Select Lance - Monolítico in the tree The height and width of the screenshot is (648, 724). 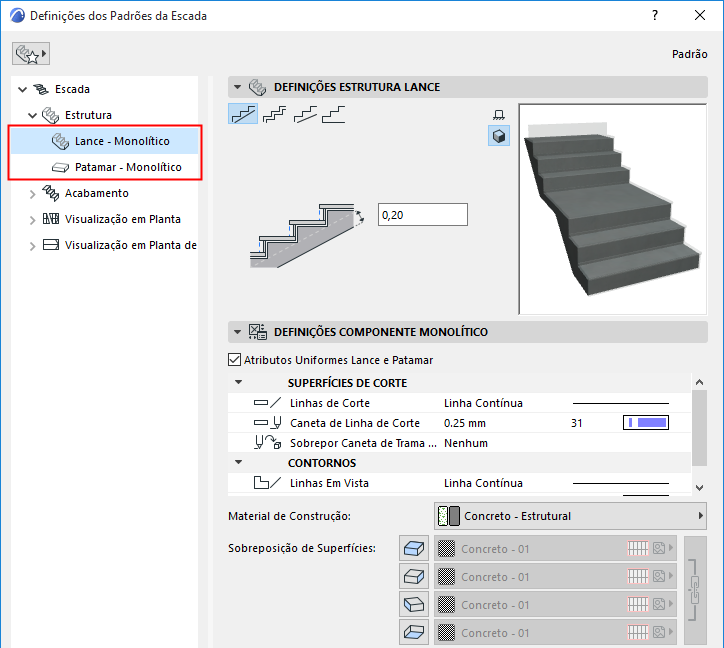point(122,141)
